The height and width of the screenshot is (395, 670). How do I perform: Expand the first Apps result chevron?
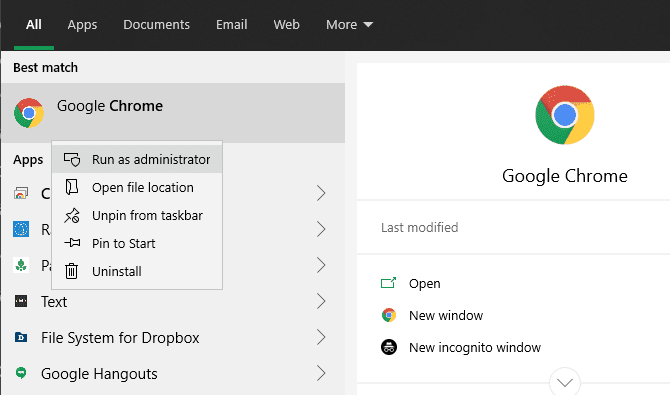(x=321, y=193)
